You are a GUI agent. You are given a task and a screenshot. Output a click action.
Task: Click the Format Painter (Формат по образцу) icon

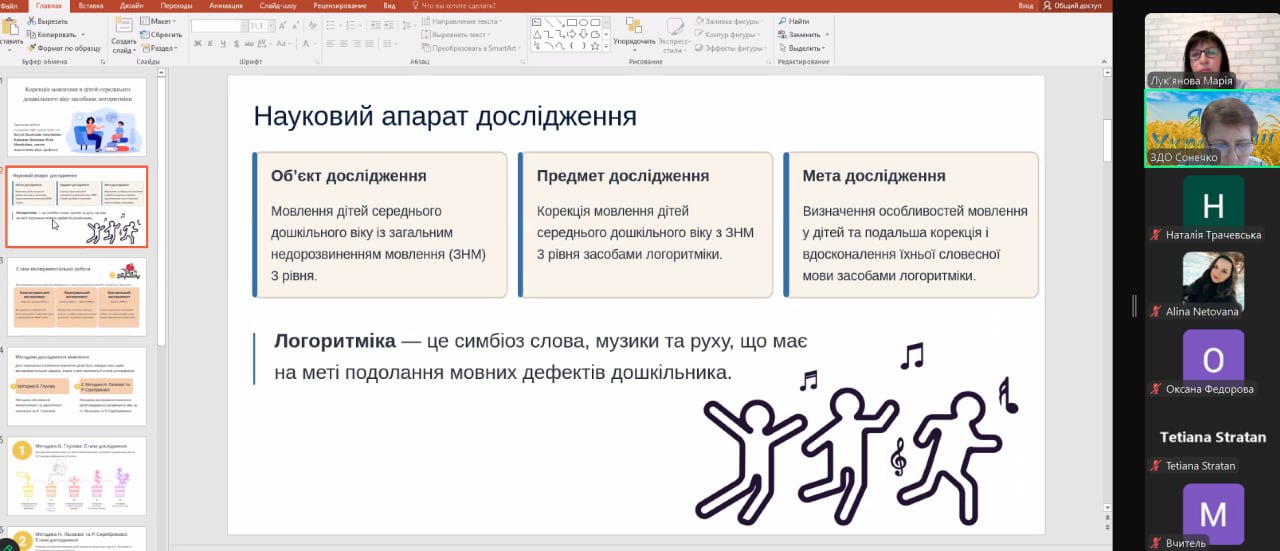point(30,48)
